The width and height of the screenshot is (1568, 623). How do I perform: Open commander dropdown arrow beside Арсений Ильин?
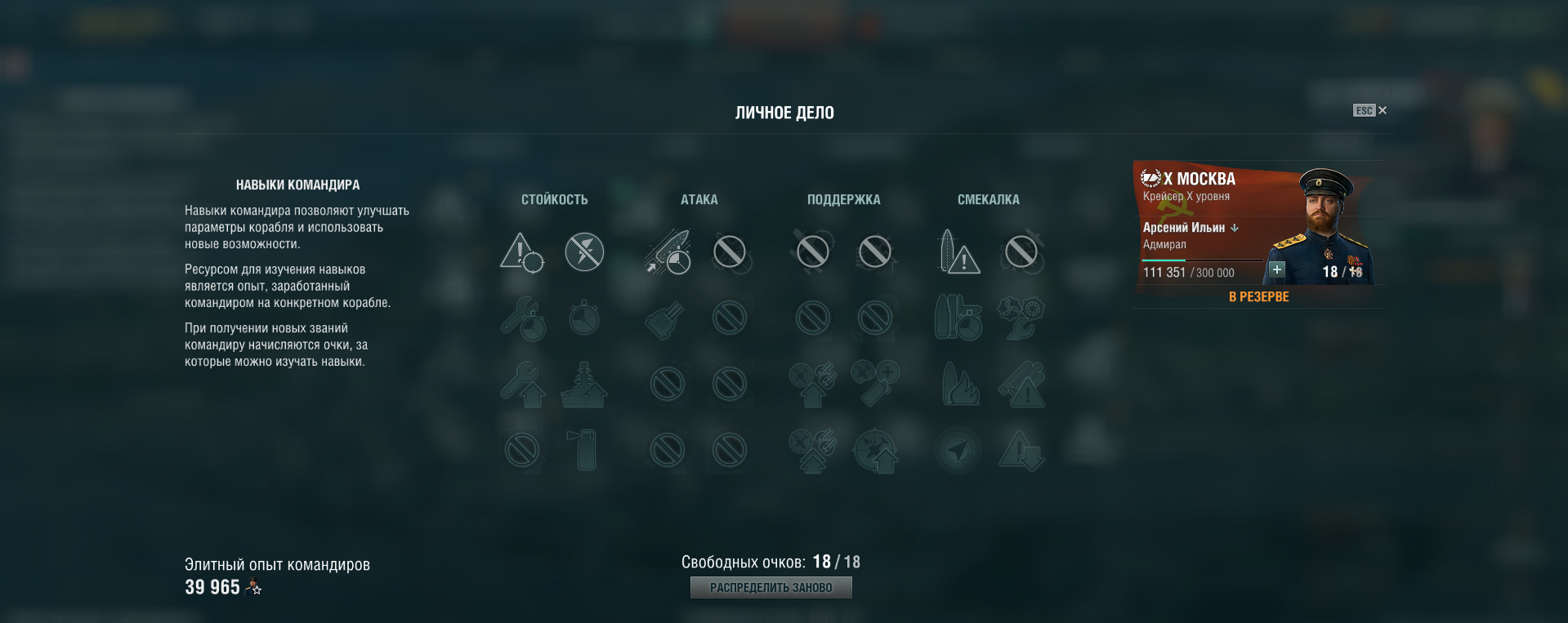pyautogui.click(x=1235, y=228)
